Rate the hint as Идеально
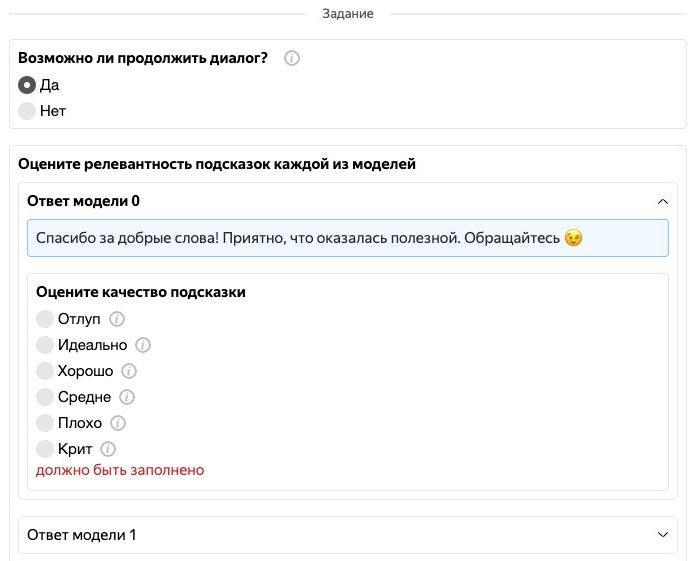The width and height of the screenshot is (697, 561). coord(45,345)
